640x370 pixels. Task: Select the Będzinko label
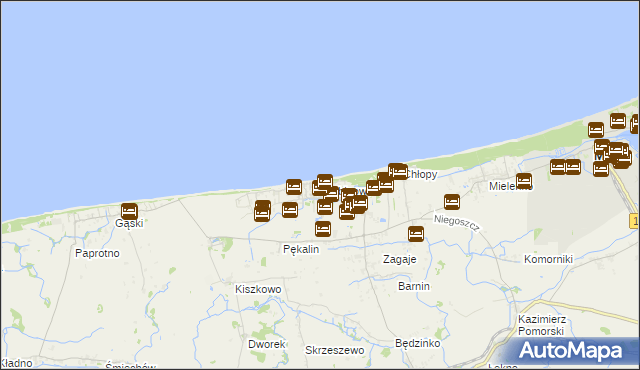click(x=418, y=343)
